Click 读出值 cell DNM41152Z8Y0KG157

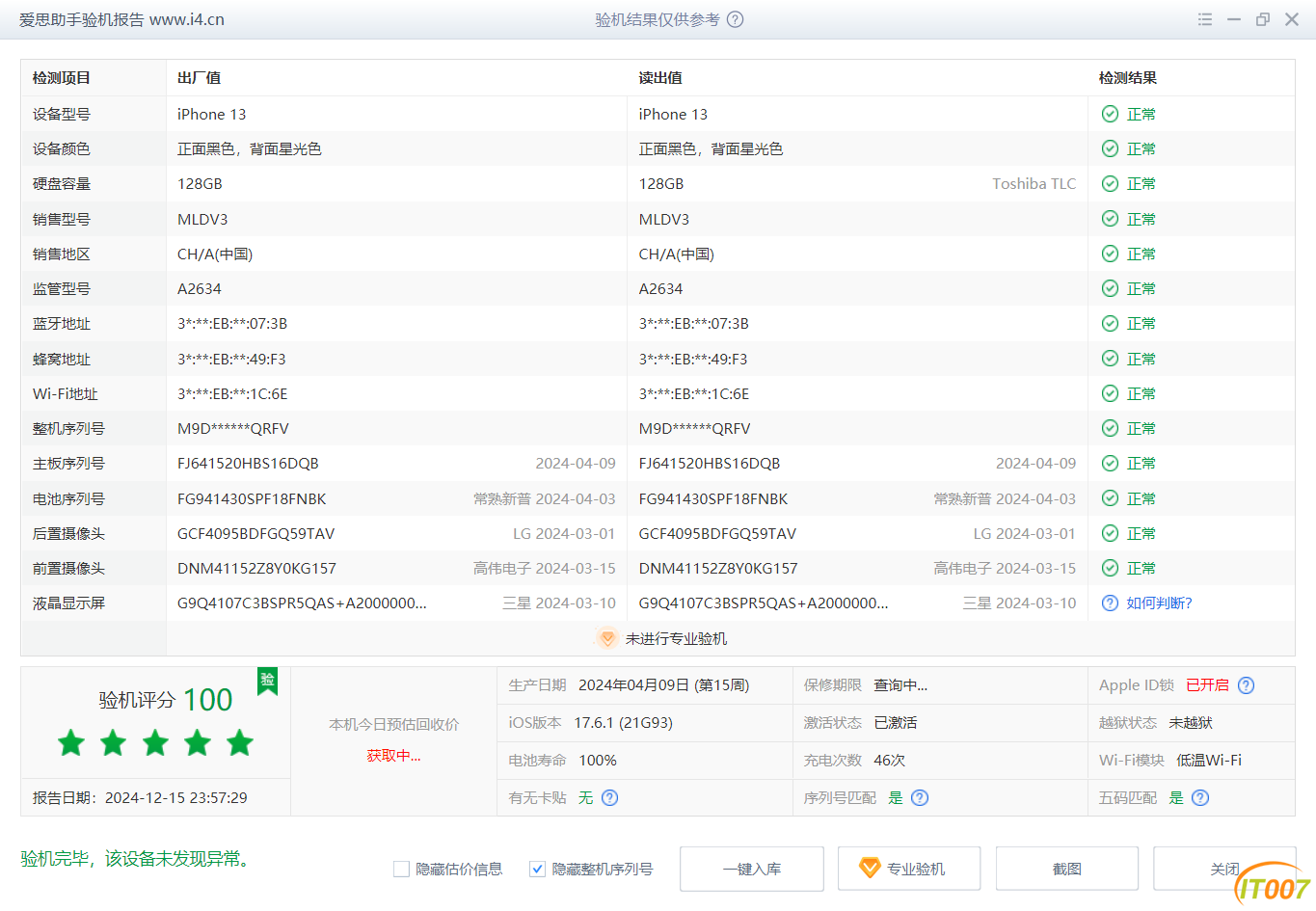718,568
